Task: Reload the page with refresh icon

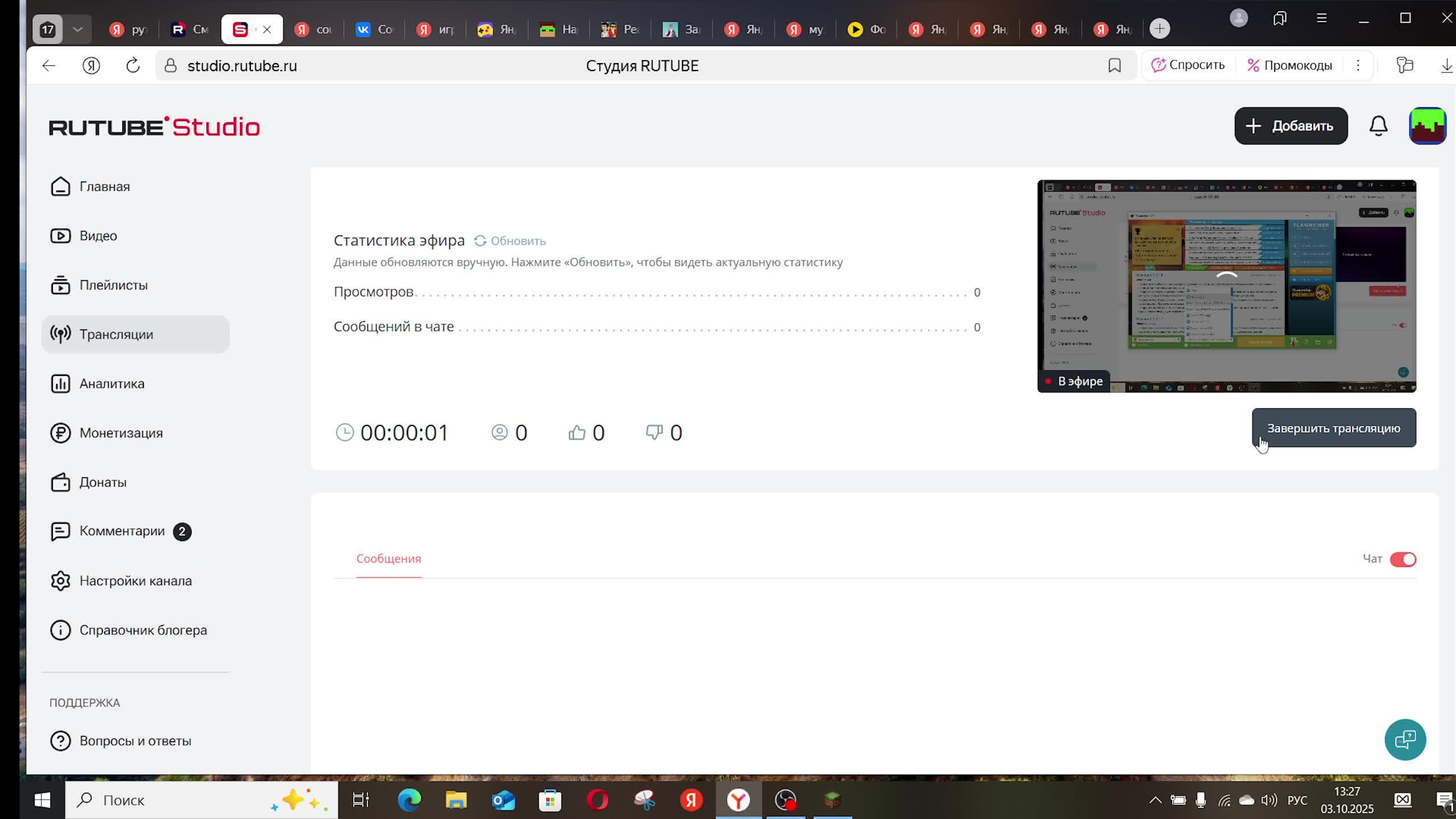Action: [133, 66]
